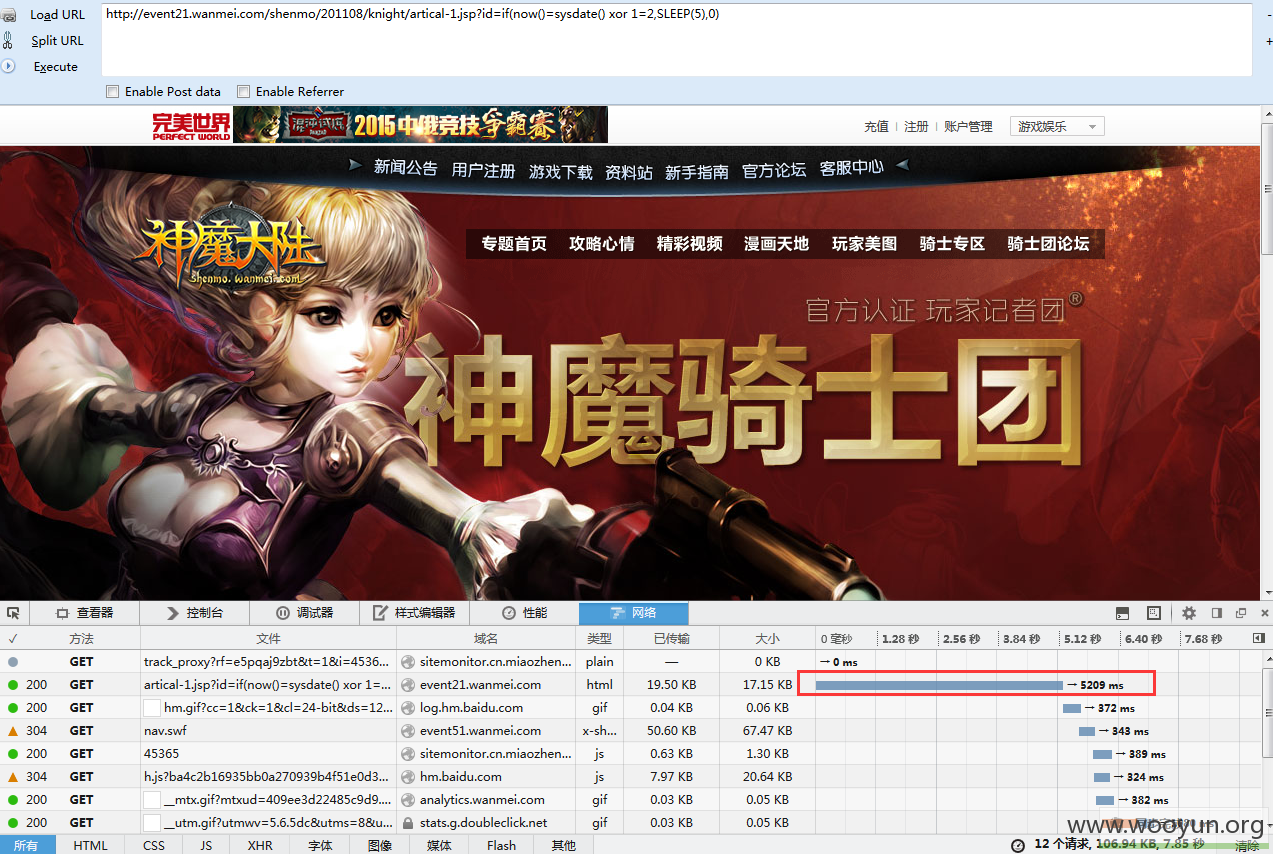Open 漫画天地 in the sub-navigation
Image resolution: width=1273 pixels, height=854 pixels.
coord(777,244)
